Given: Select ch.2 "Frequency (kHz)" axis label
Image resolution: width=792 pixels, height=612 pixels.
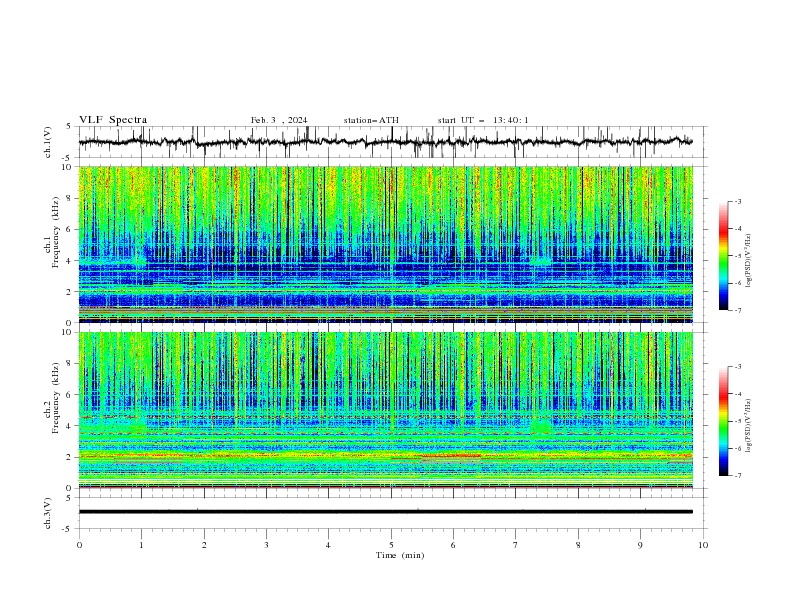Looking at the screenshot, I should coord(56,398).
